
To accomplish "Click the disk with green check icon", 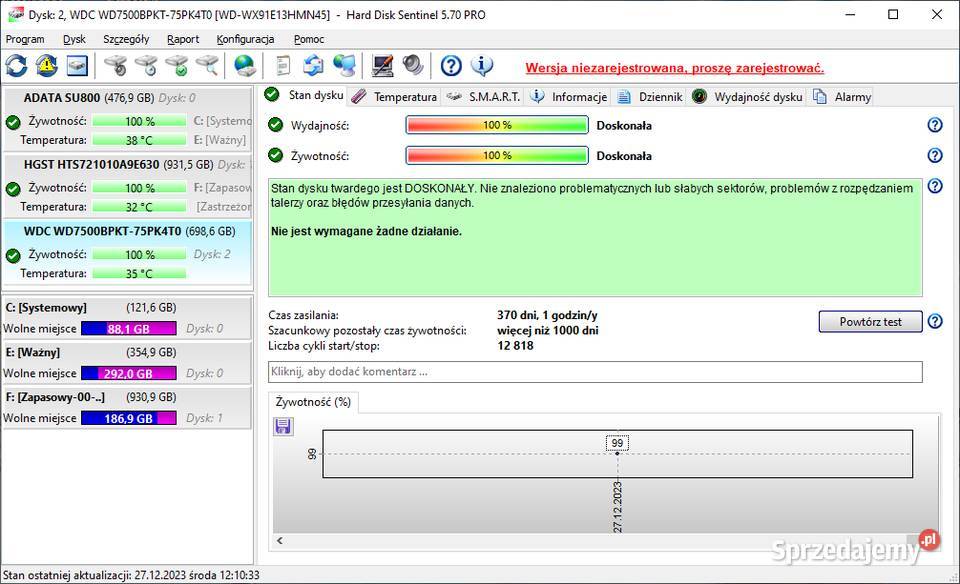I will 176,66.
